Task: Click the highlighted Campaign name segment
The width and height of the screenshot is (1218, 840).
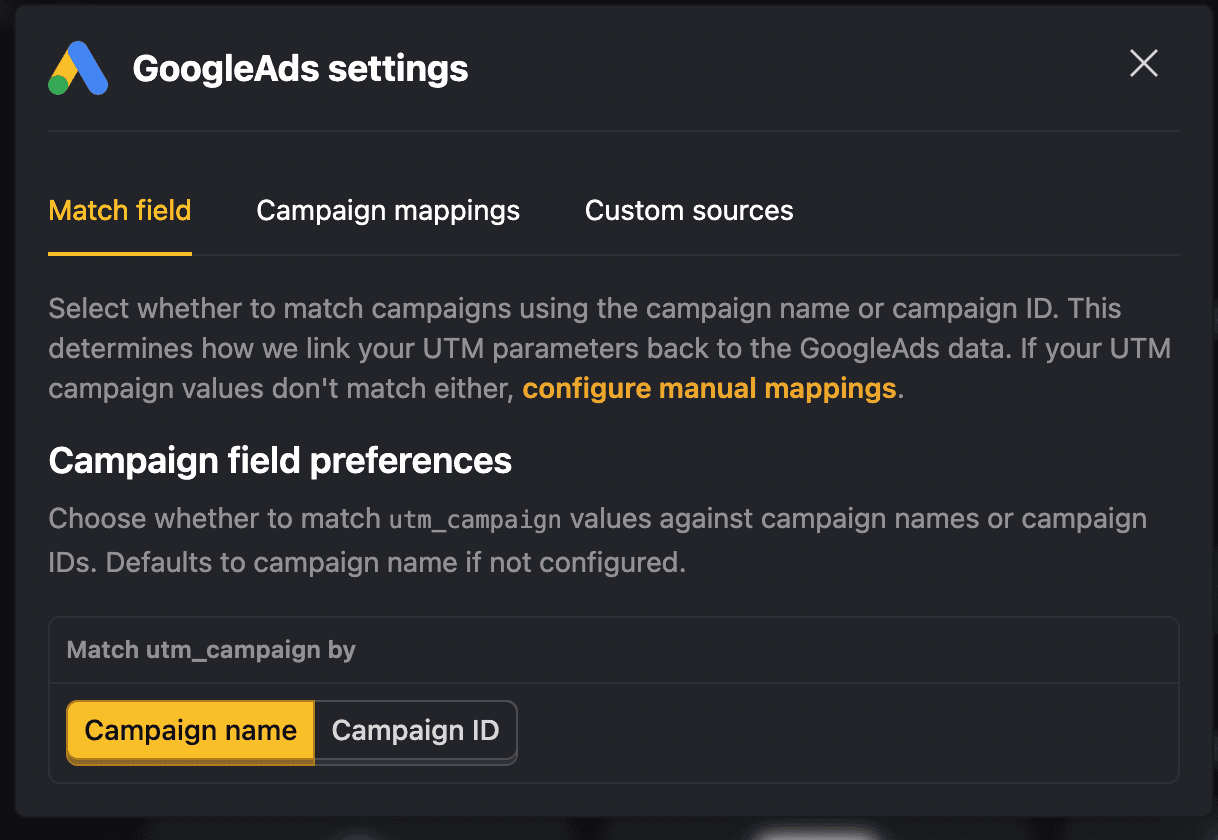Action: click(189, 731)
